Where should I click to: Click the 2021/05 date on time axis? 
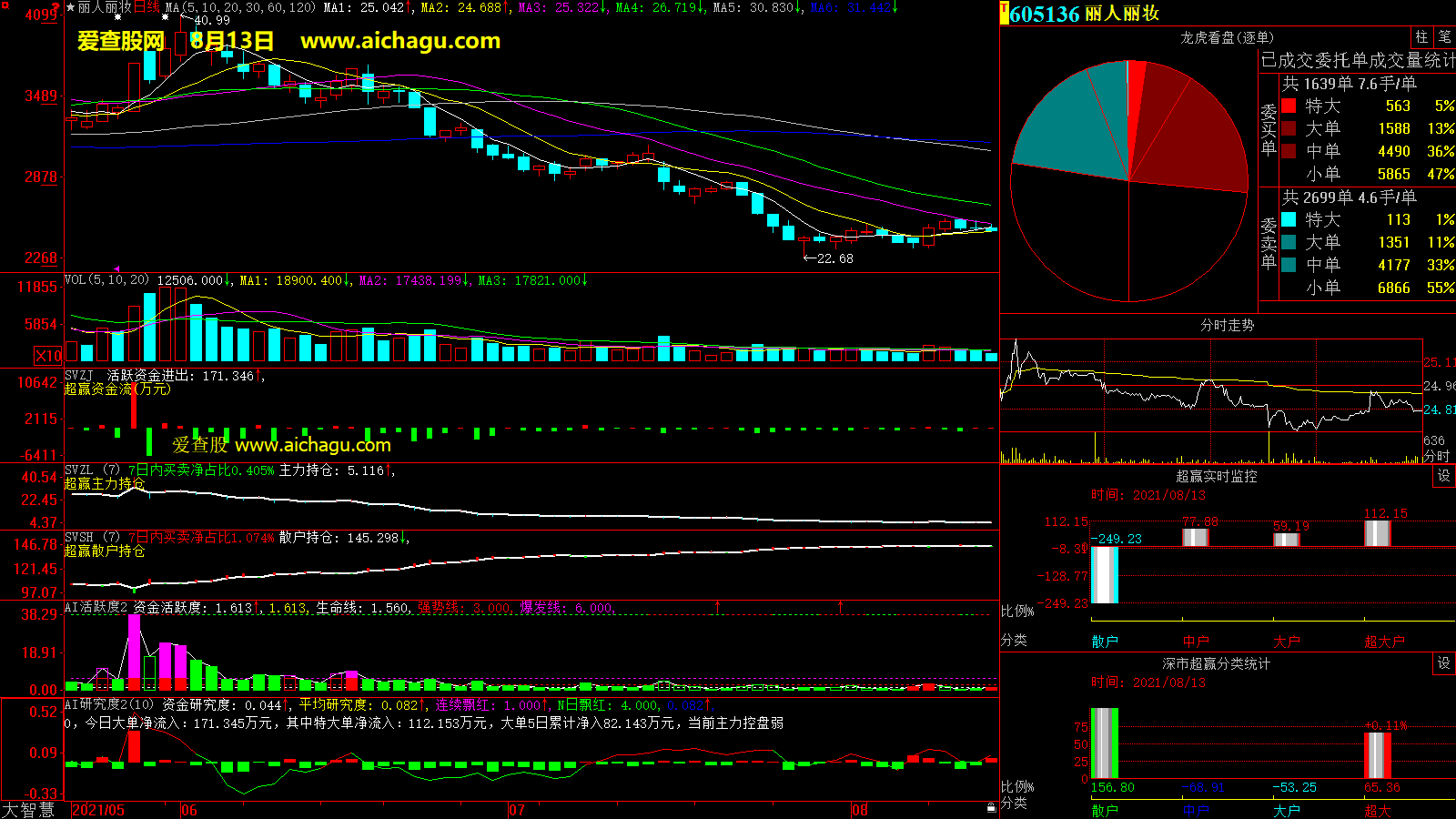coord(98,810)
